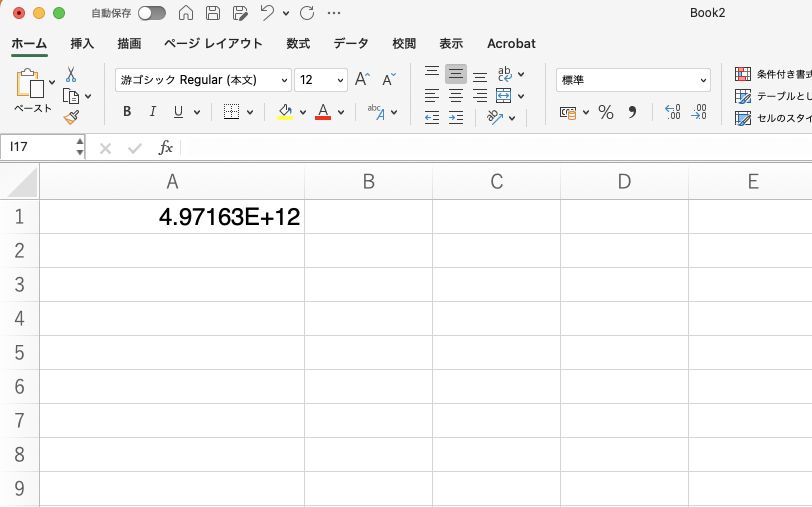
Task: Switch to the 挿入 ribbon tab
Action: 83,44
